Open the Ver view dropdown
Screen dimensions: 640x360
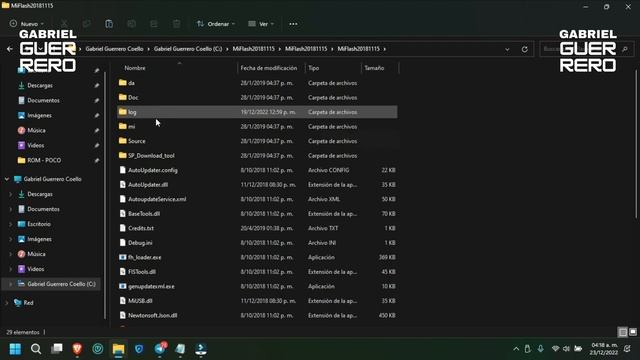[x=261, y=24]
